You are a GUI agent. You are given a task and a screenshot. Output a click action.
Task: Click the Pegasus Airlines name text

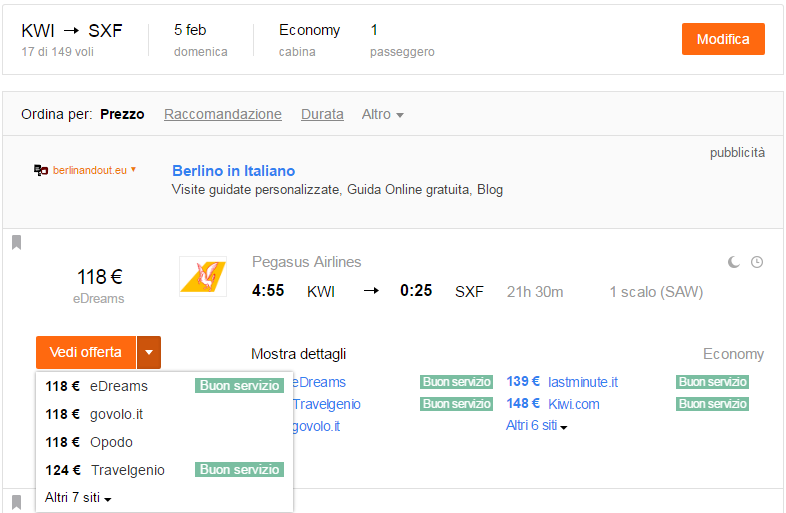coord(306,262)
